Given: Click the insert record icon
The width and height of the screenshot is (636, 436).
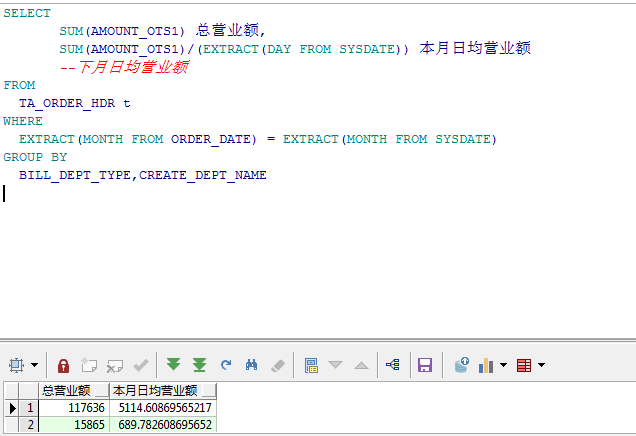Looking at the screenshot, I should 89,365.
